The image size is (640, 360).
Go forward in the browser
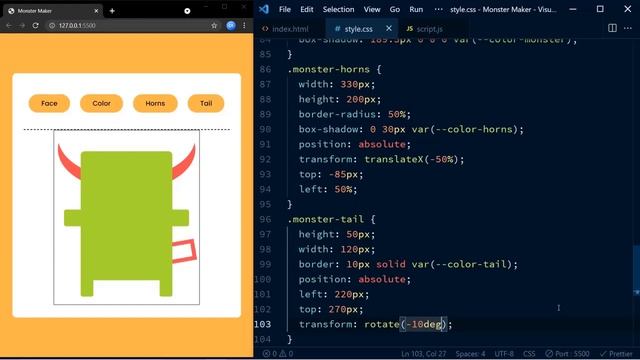[22, 25]
